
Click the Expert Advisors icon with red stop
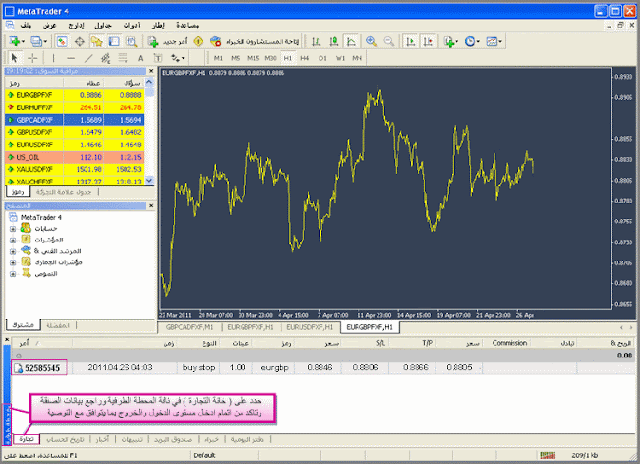[x=216, y=41]
